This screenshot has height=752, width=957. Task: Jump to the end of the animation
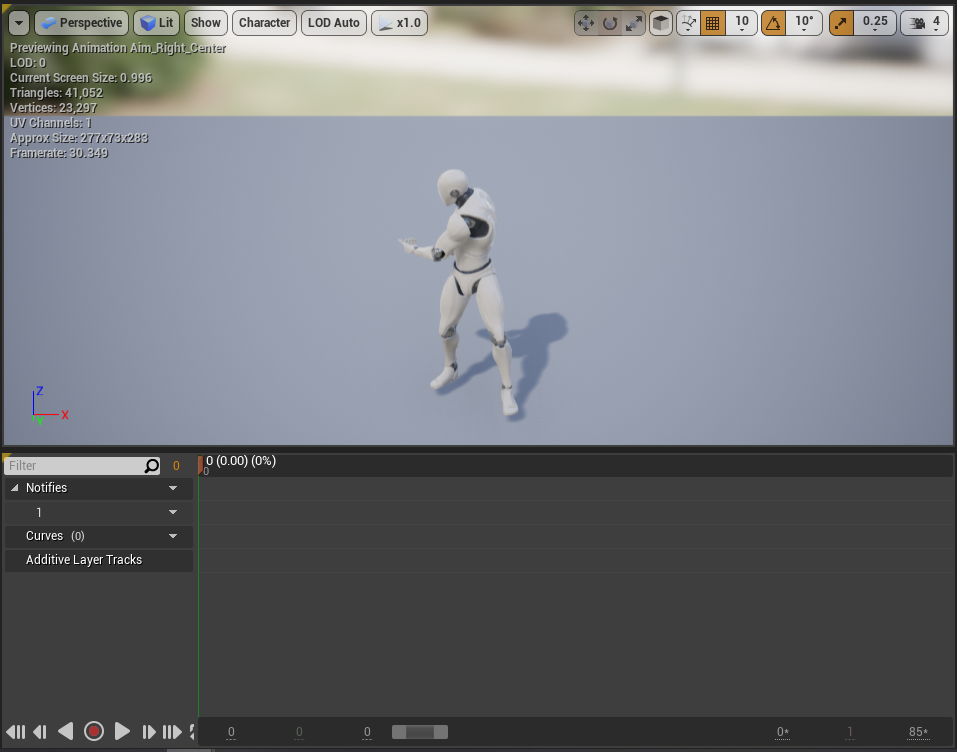[172, 731]
